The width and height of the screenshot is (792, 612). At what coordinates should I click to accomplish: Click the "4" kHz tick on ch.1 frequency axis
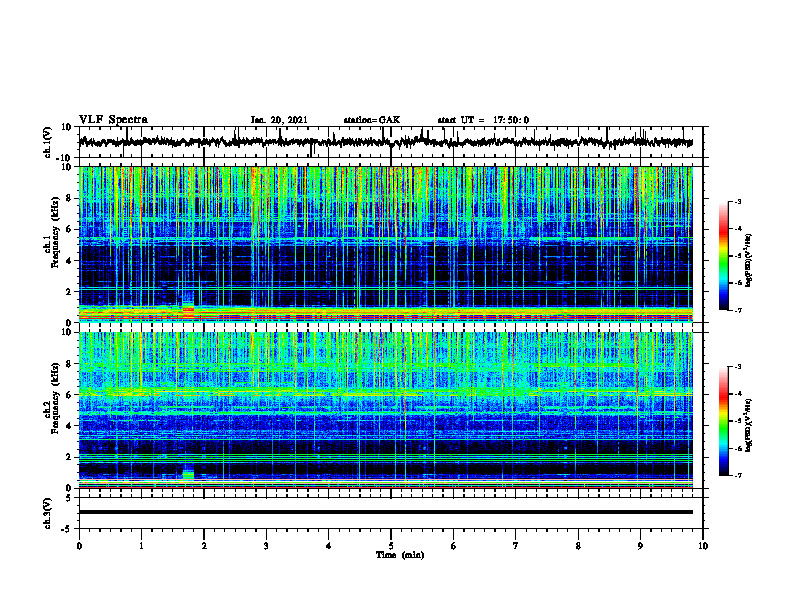(x=69, y=261)
